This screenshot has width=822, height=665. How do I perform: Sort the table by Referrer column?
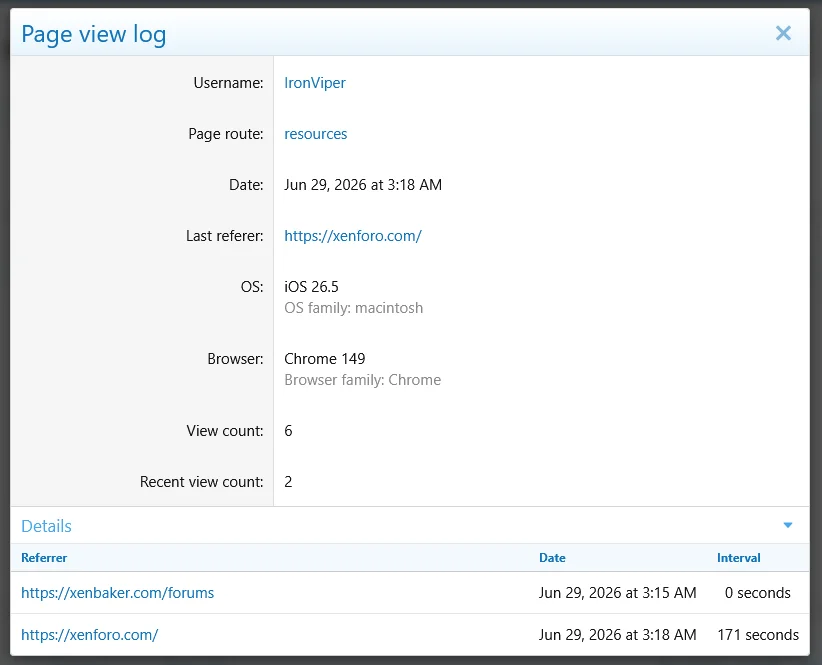[x=44, y=558]
